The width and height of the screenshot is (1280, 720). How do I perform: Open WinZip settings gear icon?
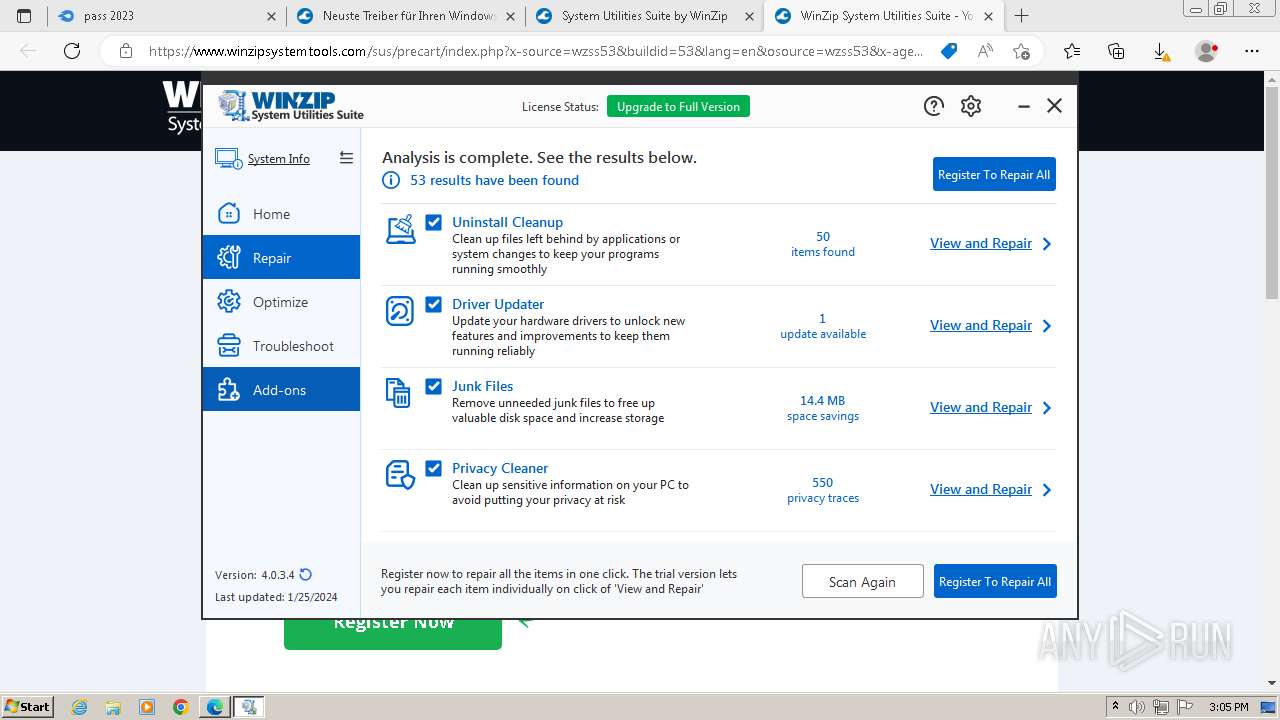pyautogui.click(x=971, y=106)
